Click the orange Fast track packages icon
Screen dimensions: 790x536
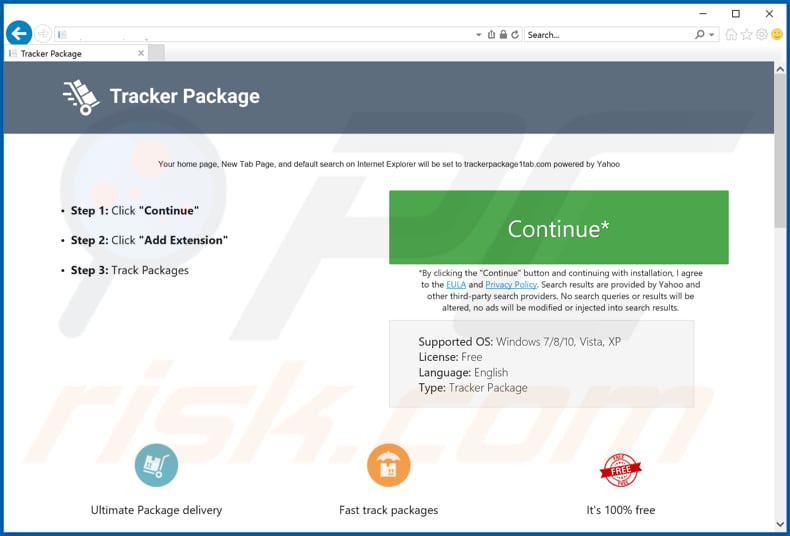pos(388,465)
